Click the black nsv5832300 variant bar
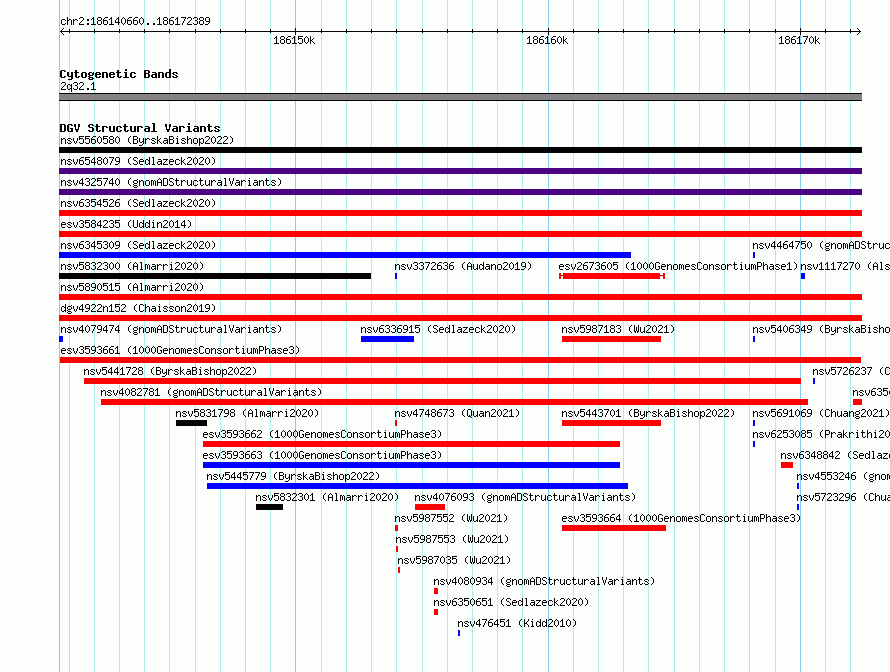 point(215,276)
